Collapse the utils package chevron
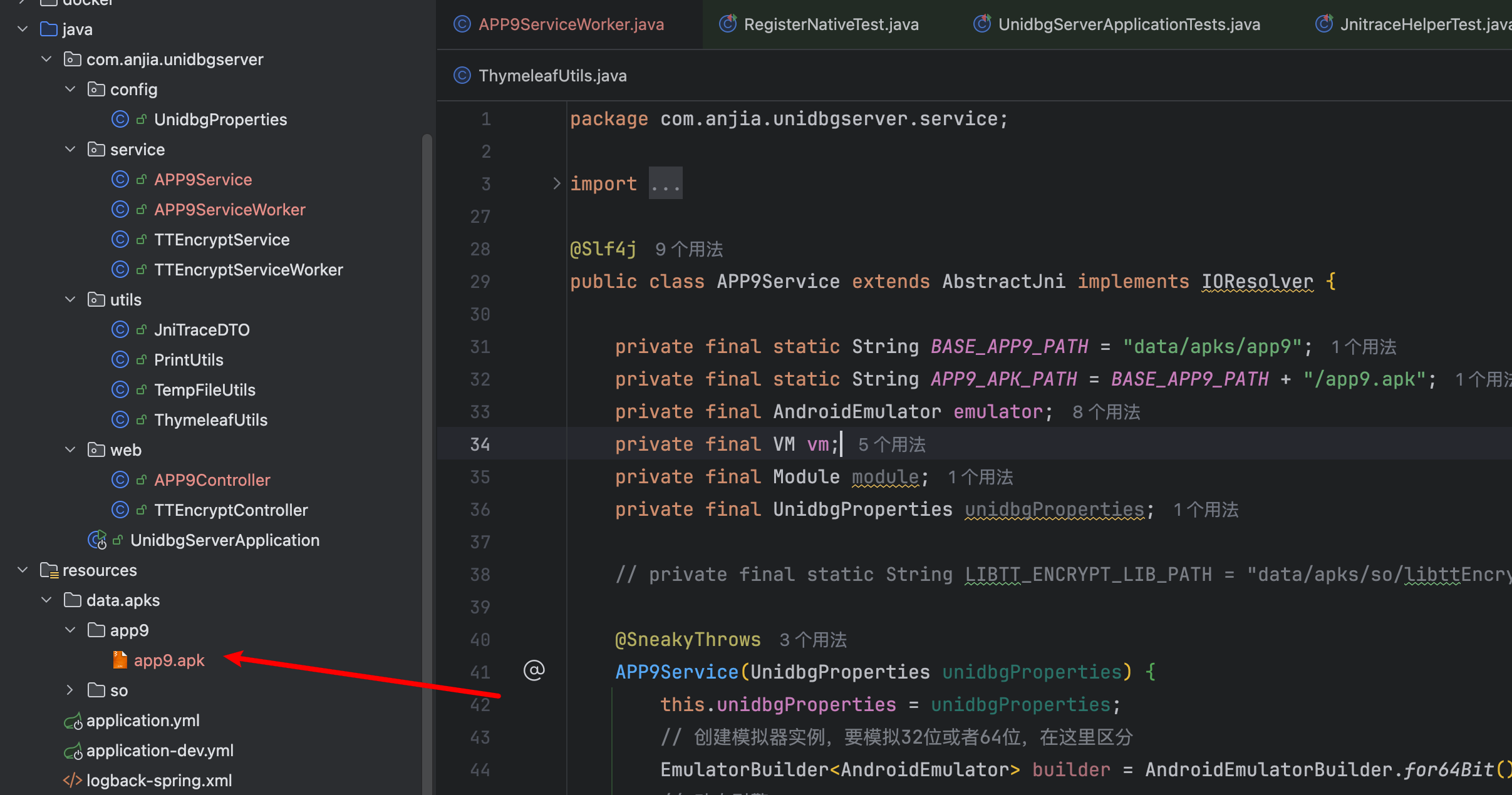The image size is (1512, 795). (70, 299)
